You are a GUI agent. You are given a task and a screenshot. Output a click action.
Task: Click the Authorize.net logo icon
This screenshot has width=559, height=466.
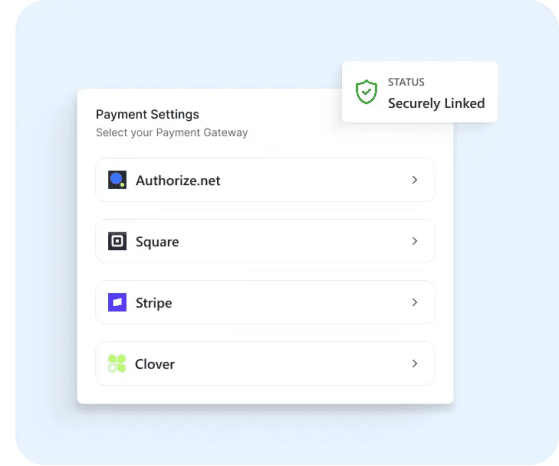tap(117, 180)
